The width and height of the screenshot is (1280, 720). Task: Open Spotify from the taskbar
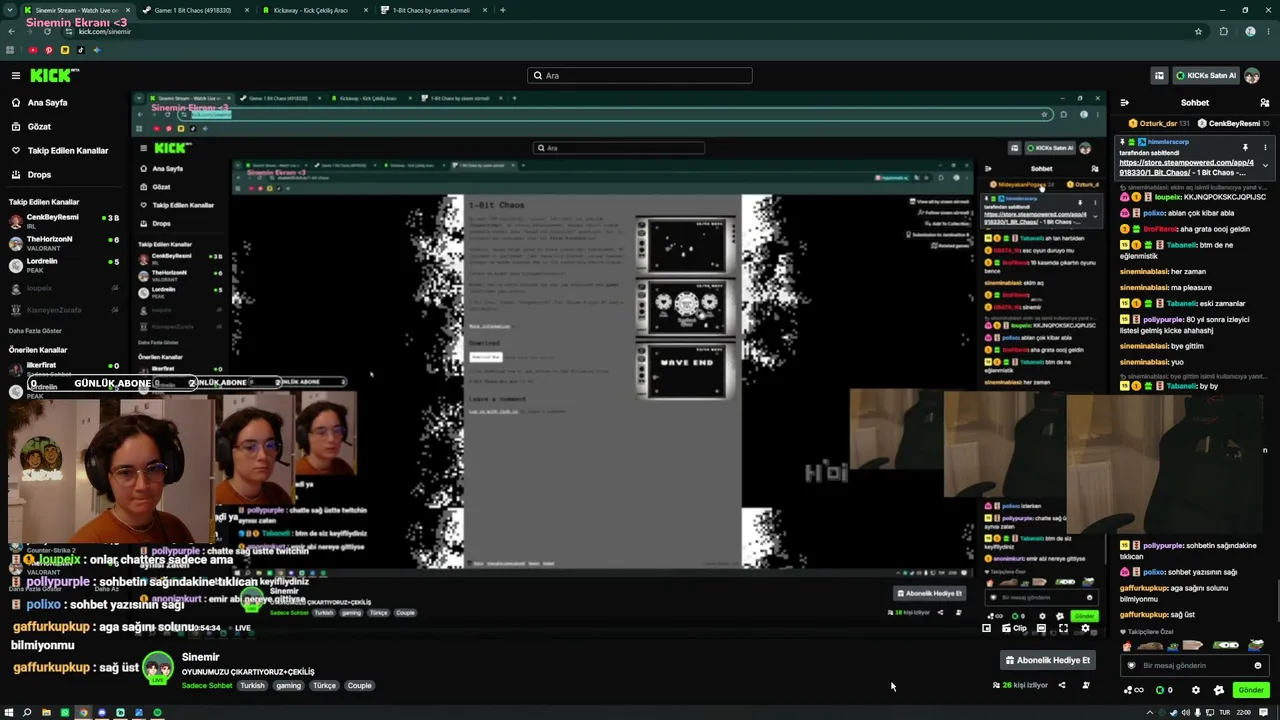click(x=157, y=713)
